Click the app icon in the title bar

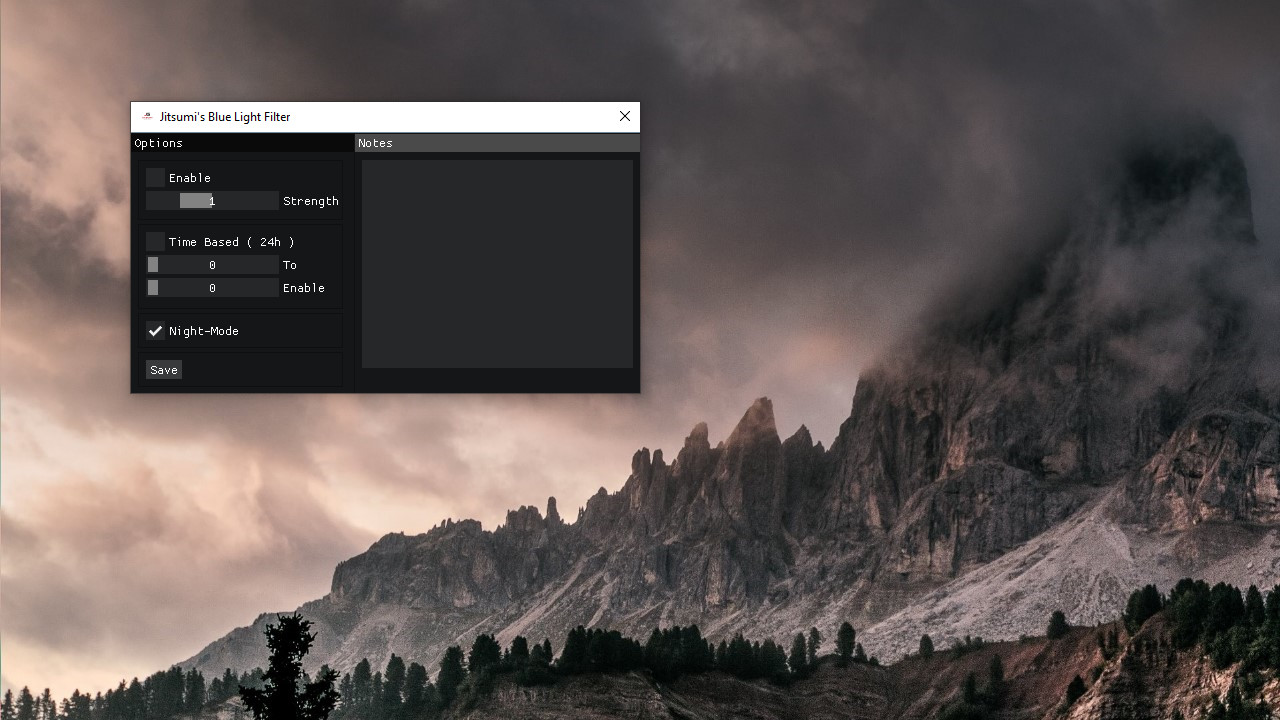(147, 117)
